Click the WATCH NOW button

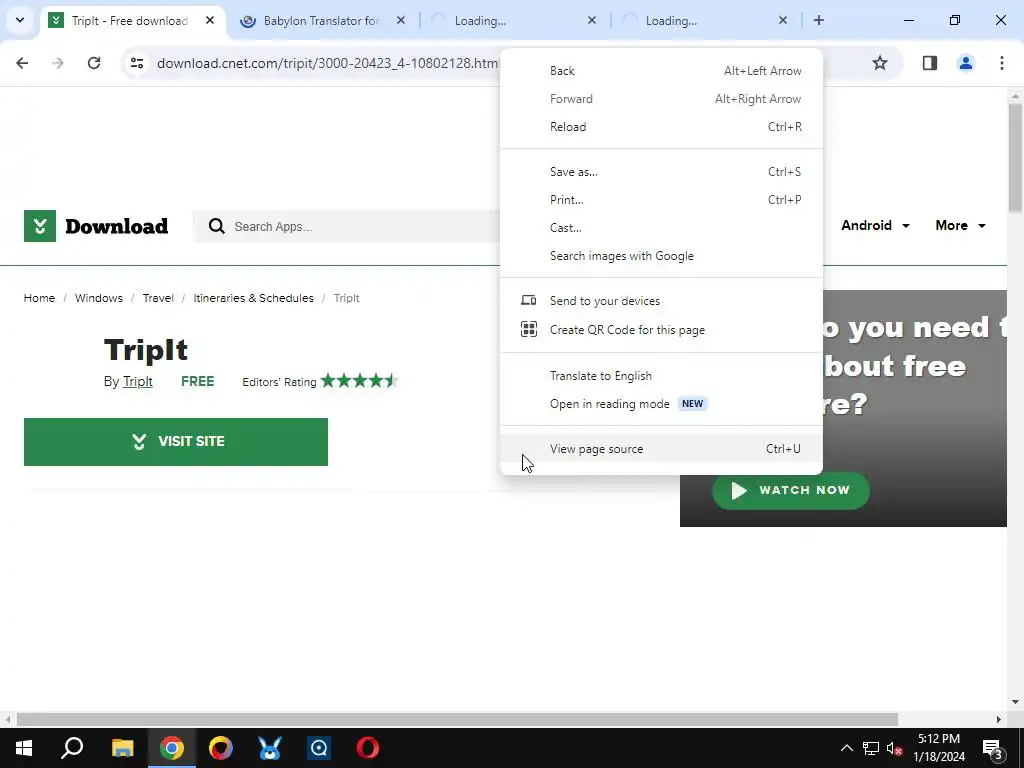click(790, 490)
